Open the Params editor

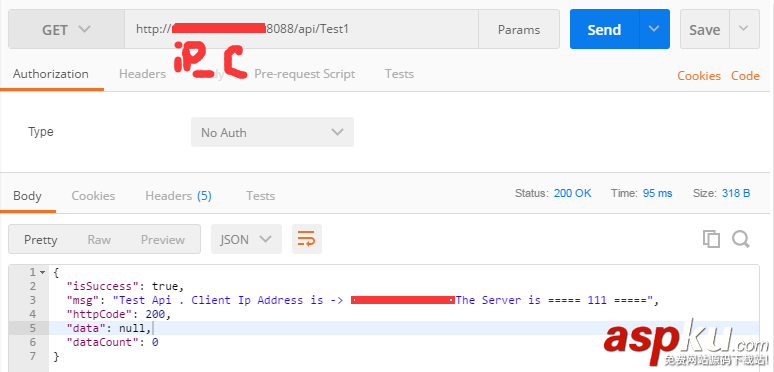[x=519, y=29]
